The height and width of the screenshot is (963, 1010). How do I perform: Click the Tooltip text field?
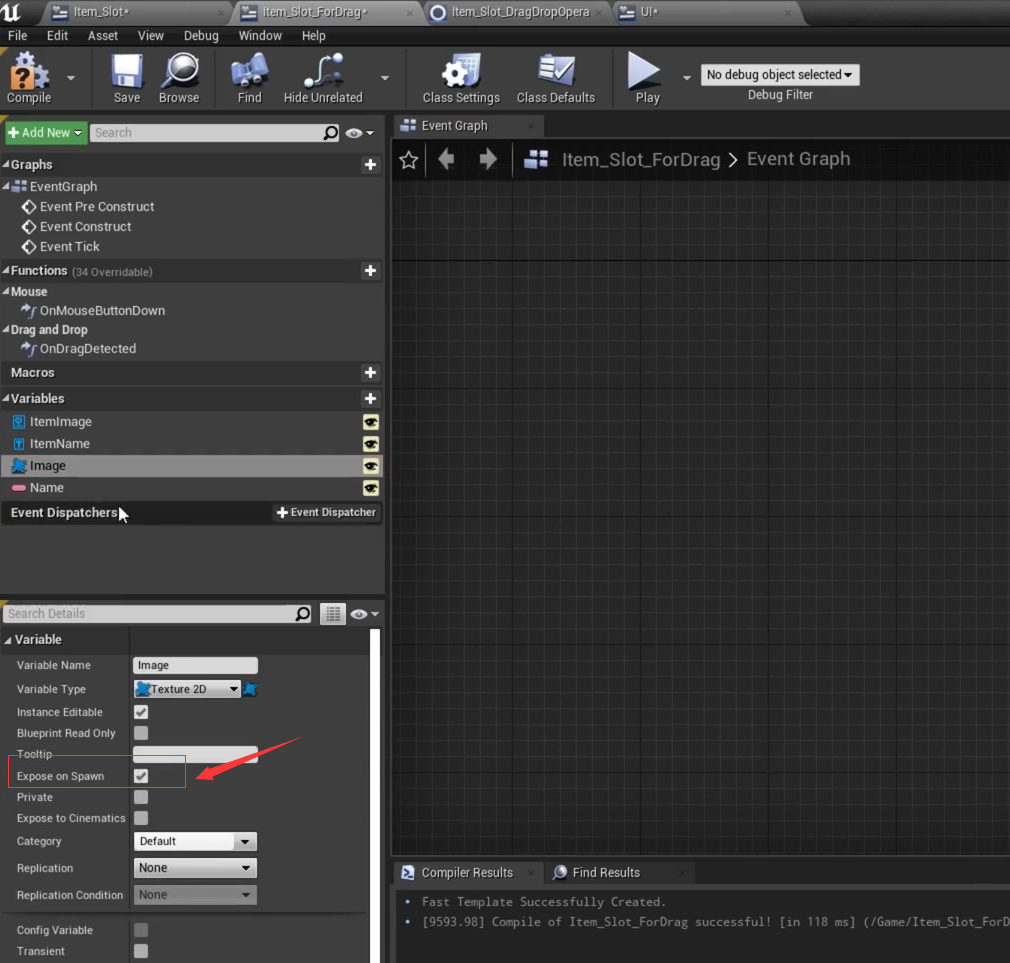[195, 754]
